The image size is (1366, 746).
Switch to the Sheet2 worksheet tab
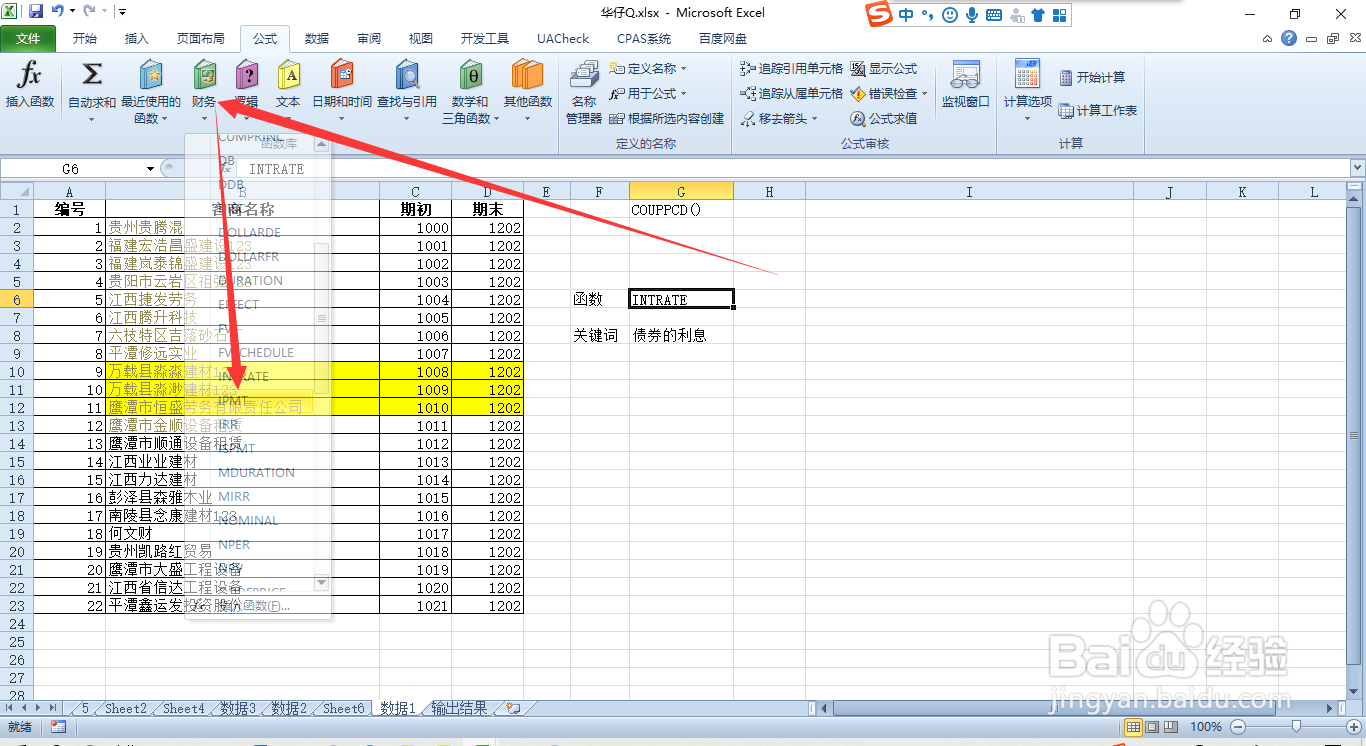tap(126, 708)
